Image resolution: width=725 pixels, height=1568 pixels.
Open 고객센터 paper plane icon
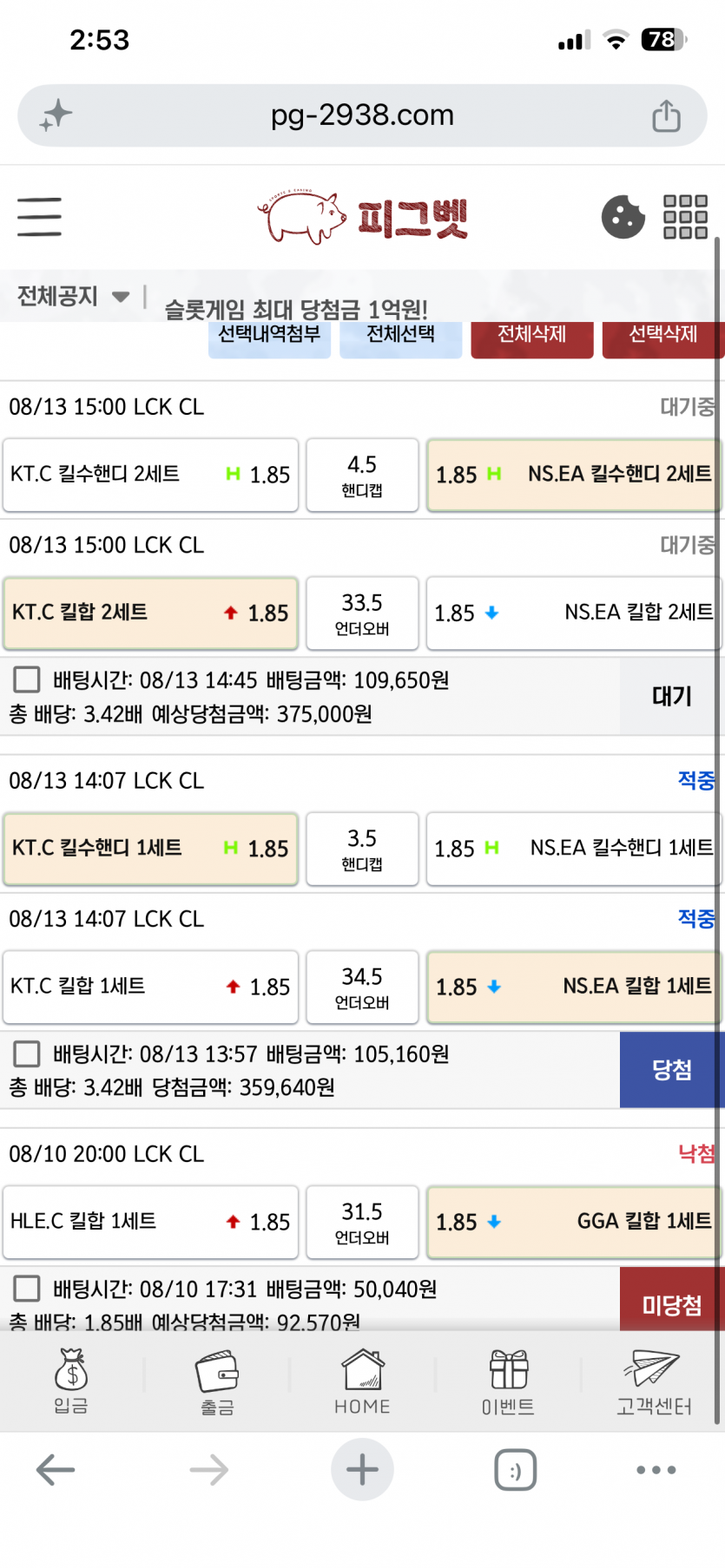click(x=651, y=1368)
